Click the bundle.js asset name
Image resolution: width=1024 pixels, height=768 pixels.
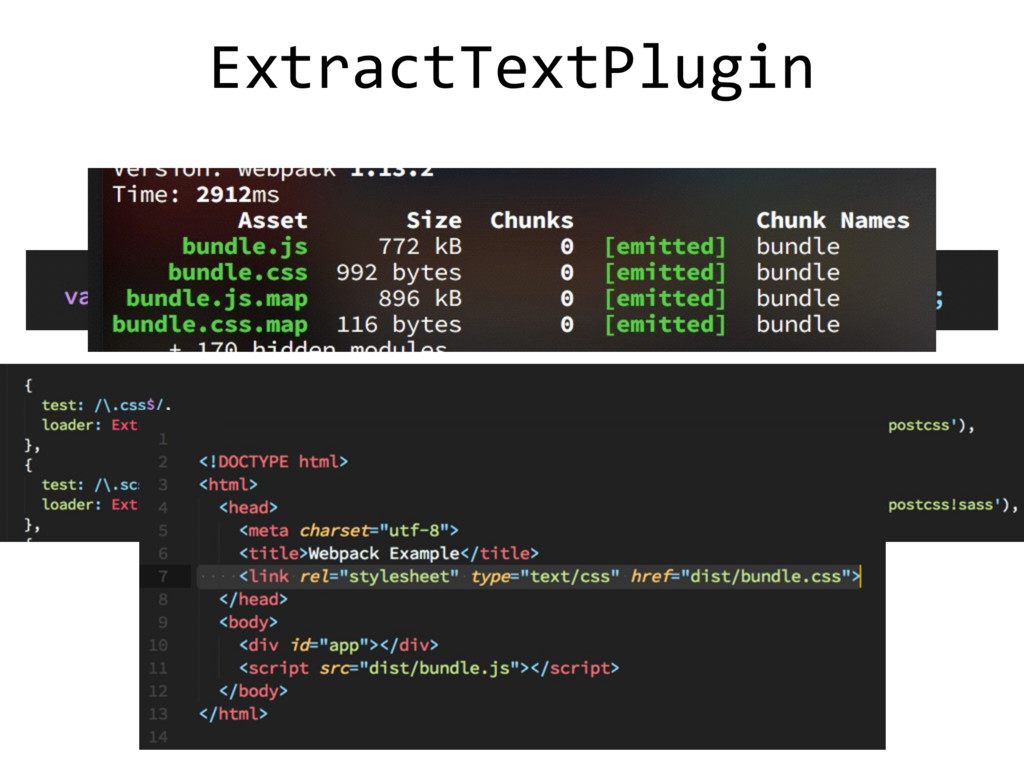(244, 247)
